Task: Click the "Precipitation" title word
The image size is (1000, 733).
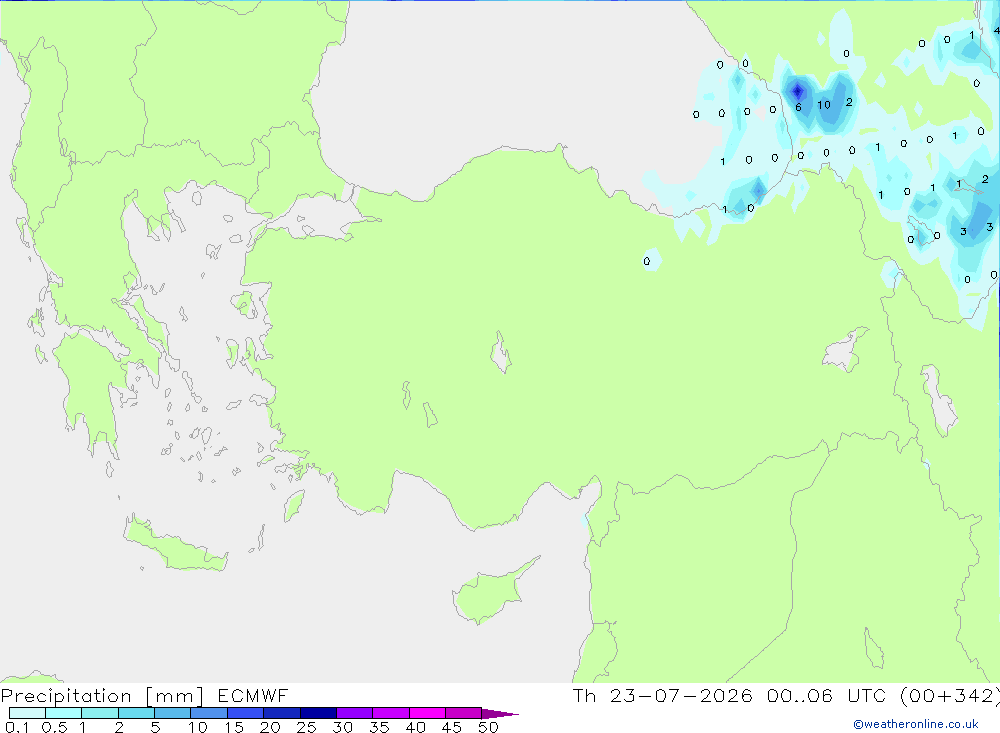Action: pyautogui.click(x=66, y=695)
